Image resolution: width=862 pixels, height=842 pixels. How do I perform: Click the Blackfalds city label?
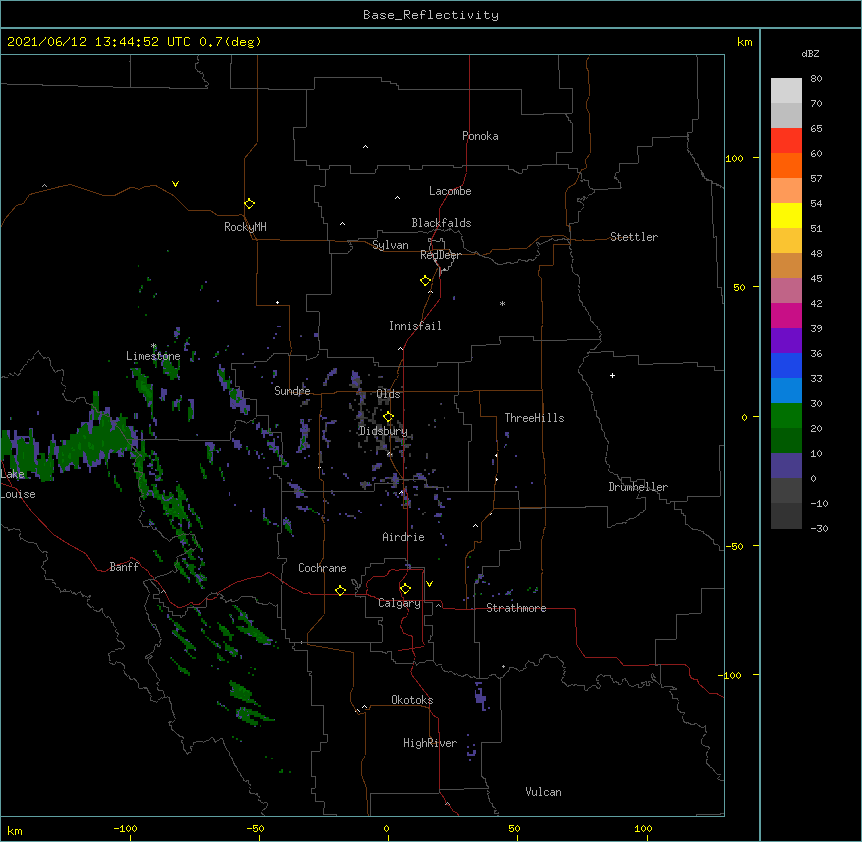click(x=441, y=223)
